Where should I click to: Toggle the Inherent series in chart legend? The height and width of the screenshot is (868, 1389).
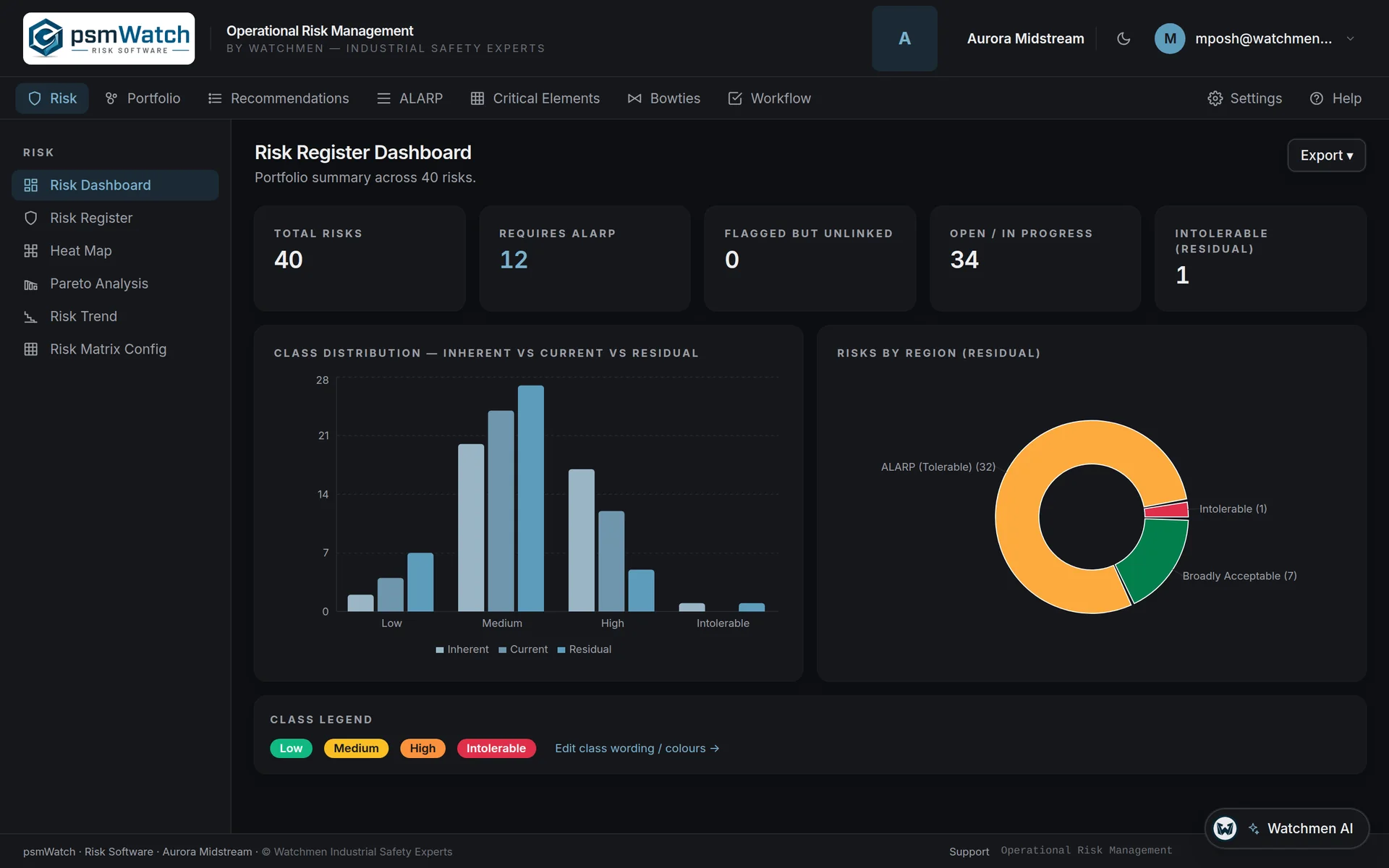462,650
